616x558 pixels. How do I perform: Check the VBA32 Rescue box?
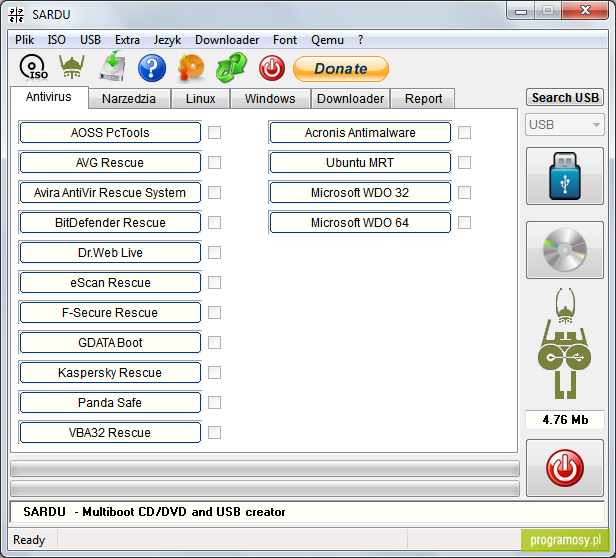coord(214,432)
